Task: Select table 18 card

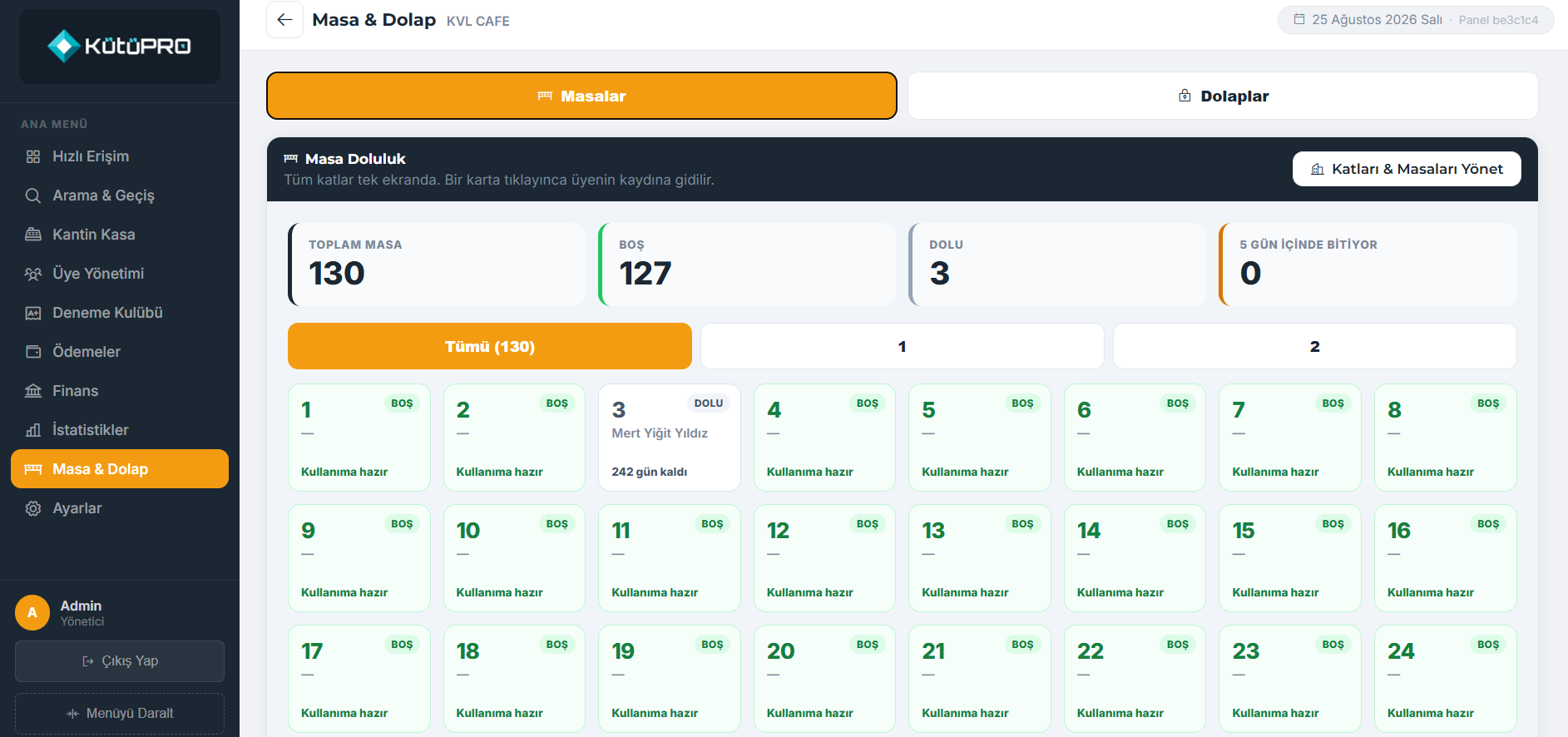Action: (x=514, y=679)
